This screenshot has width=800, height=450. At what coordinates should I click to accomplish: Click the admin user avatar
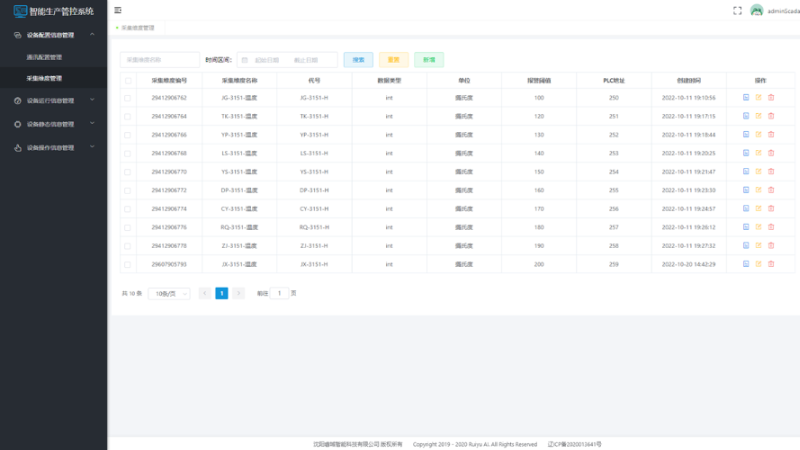tap(757, 10)
